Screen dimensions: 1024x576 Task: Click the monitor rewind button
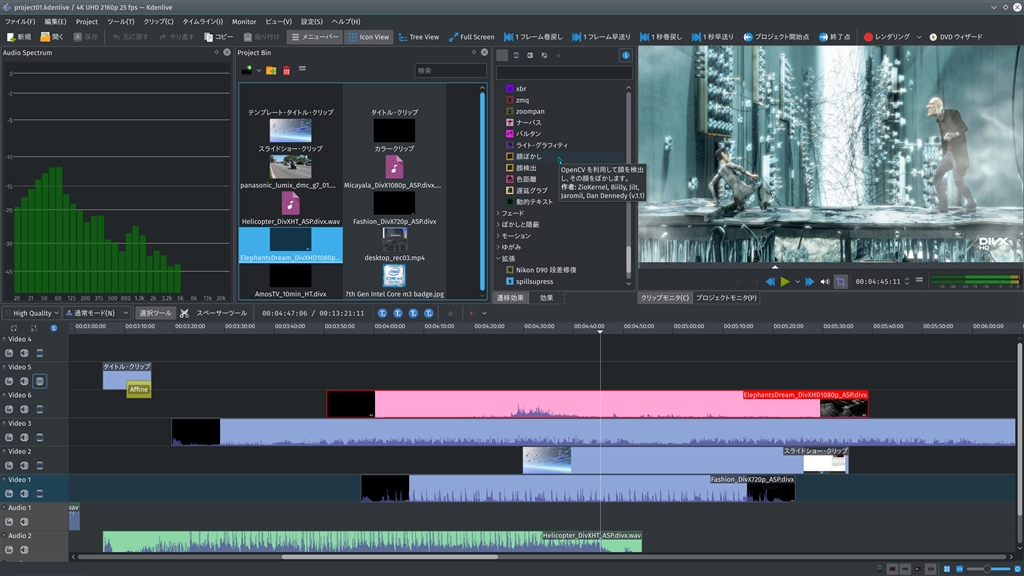(771, 282)
